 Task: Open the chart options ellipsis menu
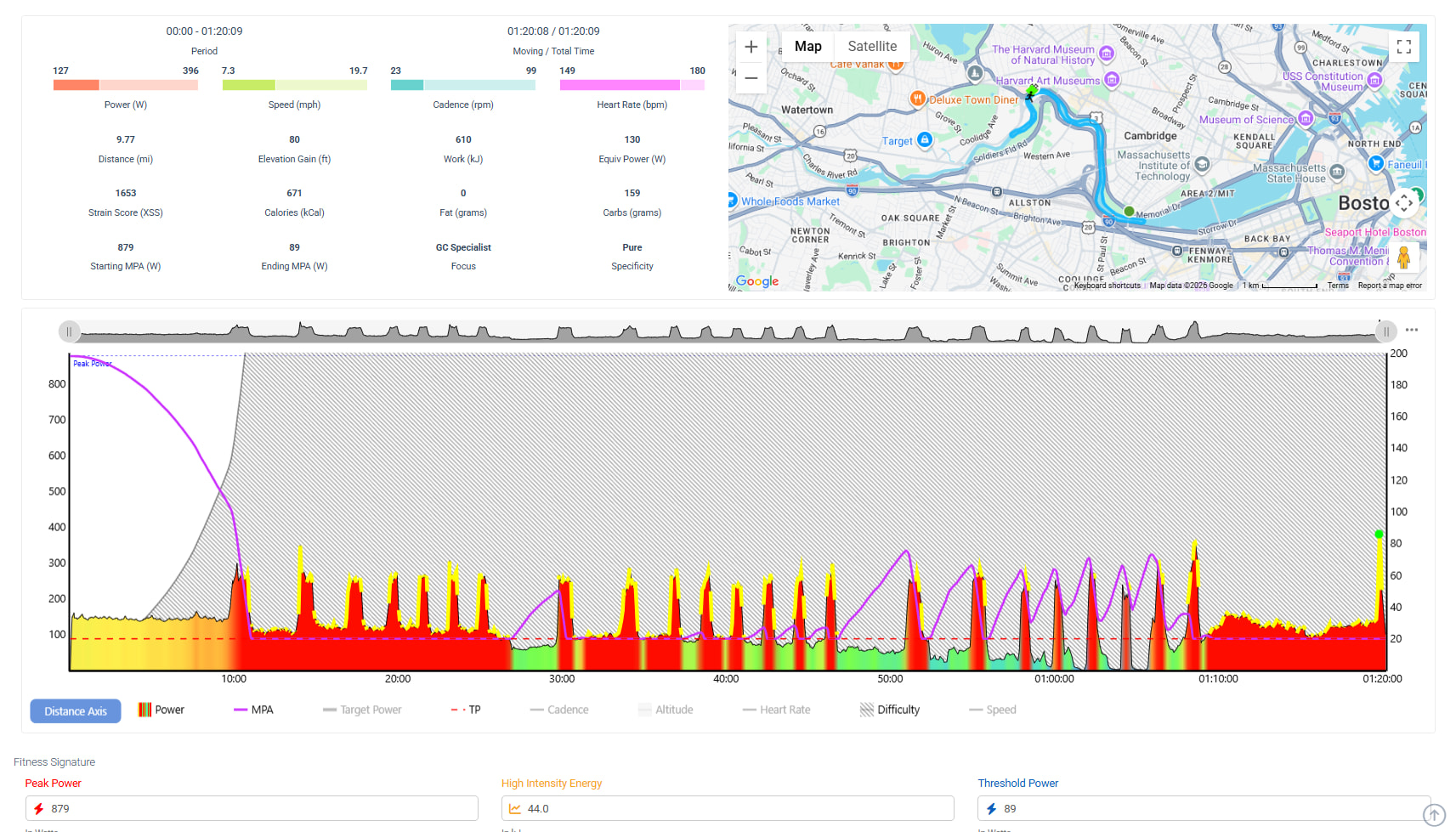coord(1411,330)
